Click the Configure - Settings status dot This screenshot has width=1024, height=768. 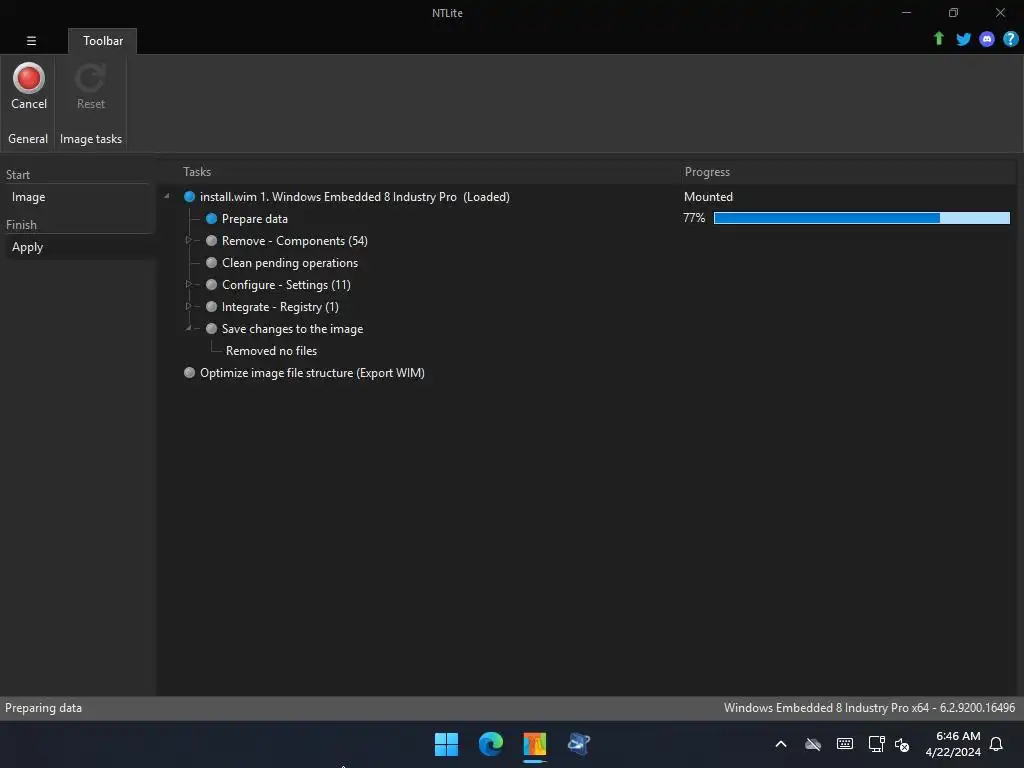[211, 285]
